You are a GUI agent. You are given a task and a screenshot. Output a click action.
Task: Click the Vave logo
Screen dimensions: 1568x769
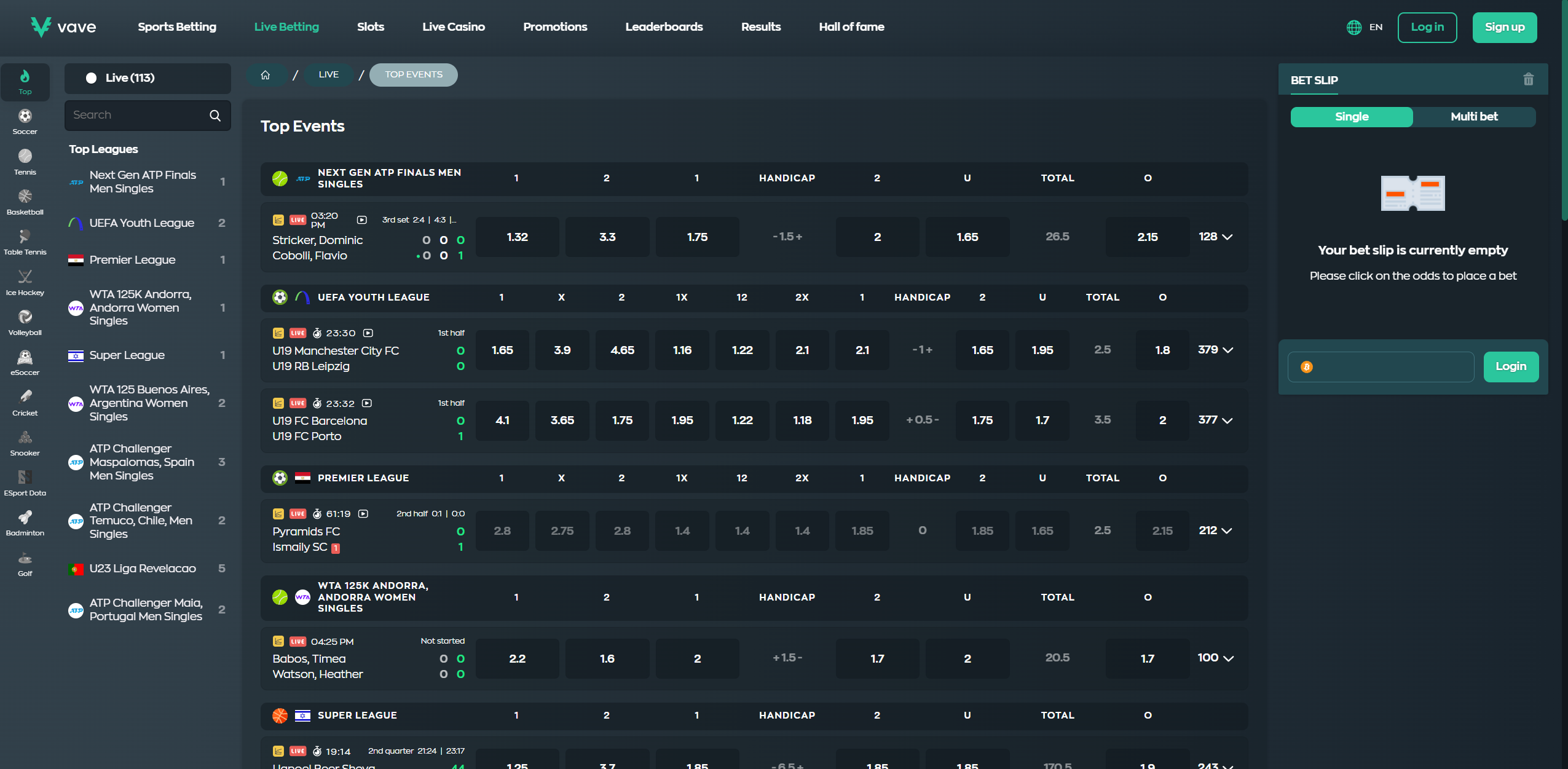(63, 26)
